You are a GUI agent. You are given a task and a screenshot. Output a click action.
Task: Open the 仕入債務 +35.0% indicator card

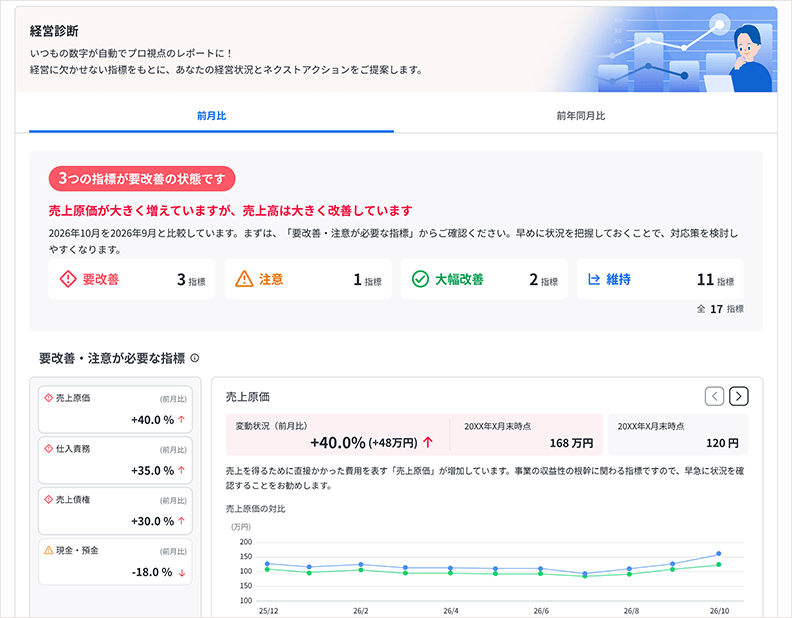[115, 460]
